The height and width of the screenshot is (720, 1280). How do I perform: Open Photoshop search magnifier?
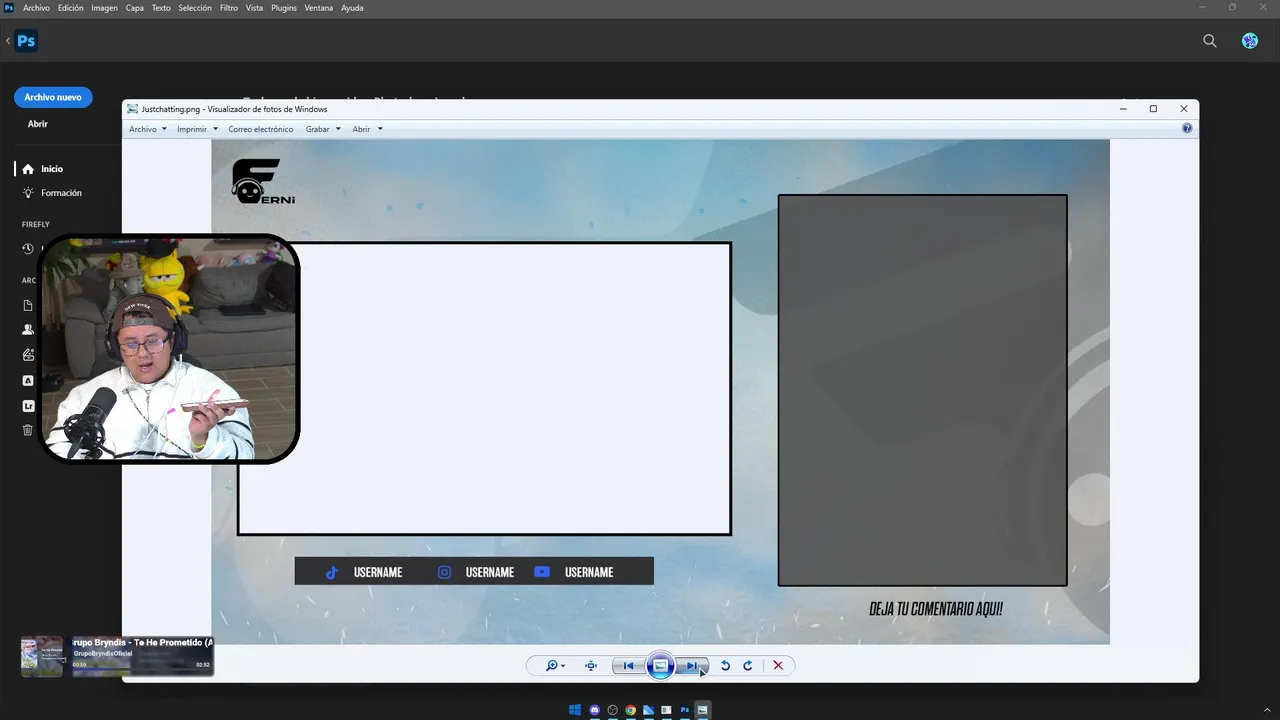pyautogui.click(x=1210, y=41)
